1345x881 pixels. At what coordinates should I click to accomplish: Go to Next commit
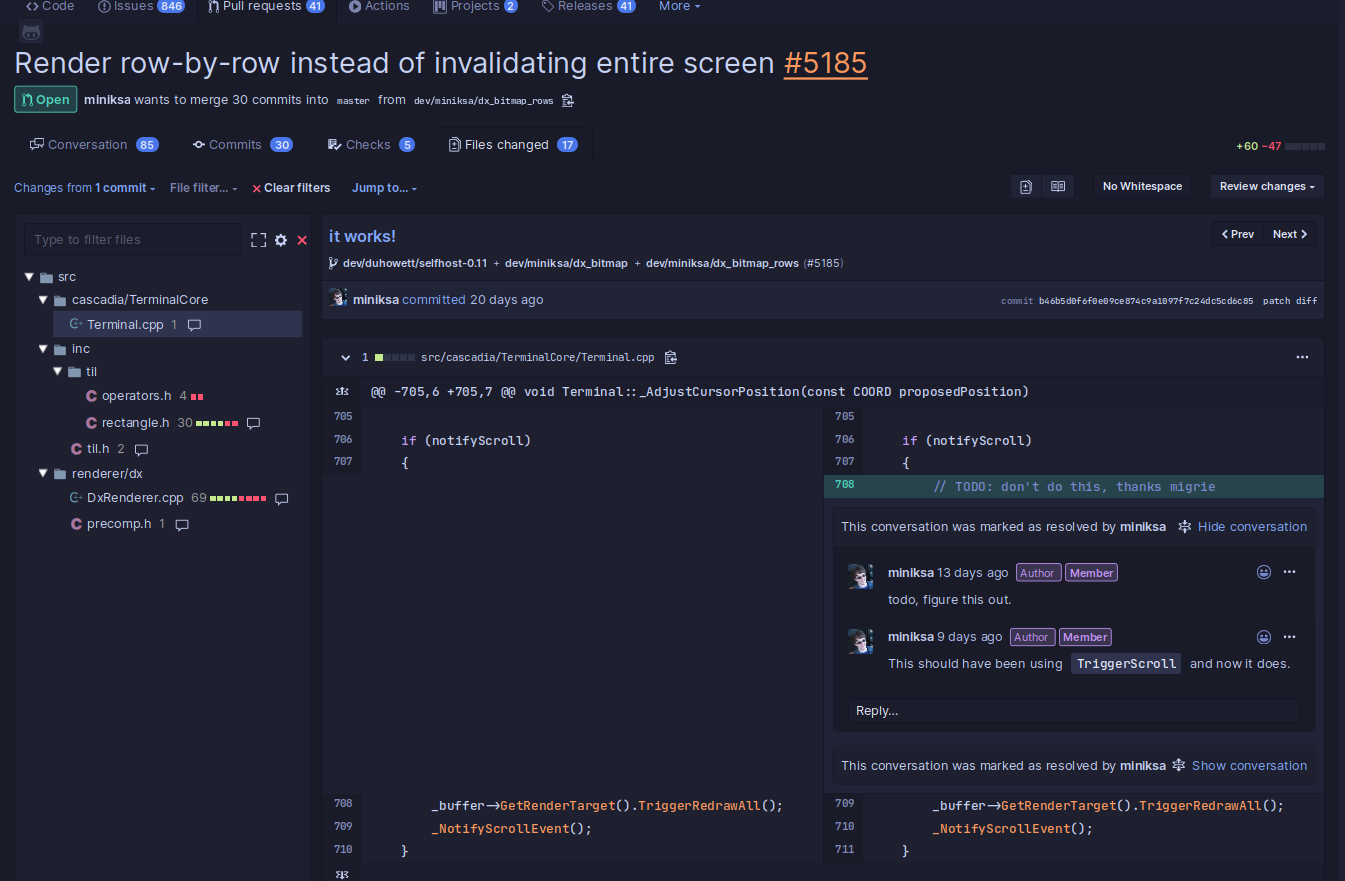click(1290, 234)
